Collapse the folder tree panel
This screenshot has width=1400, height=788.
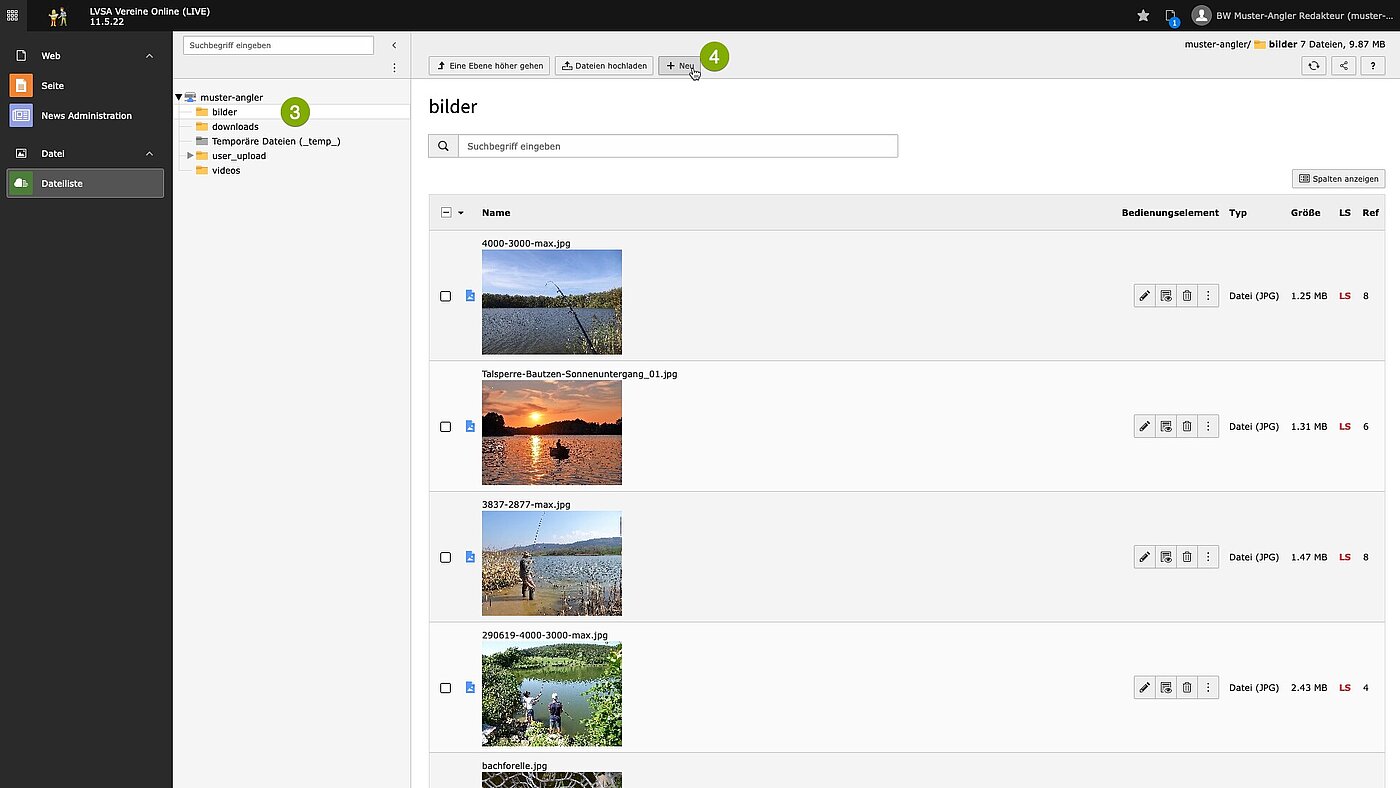(394, 45)
